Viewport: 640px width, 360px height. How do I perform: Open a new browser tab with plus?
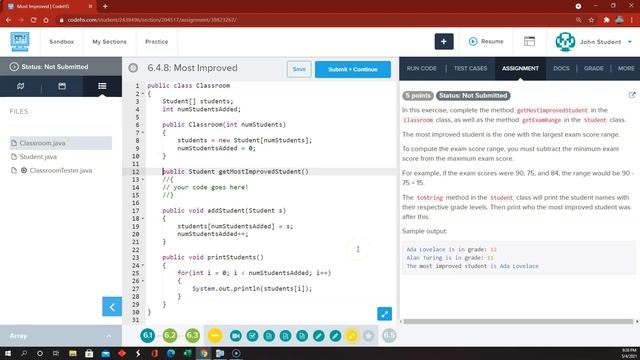point(105,6)
